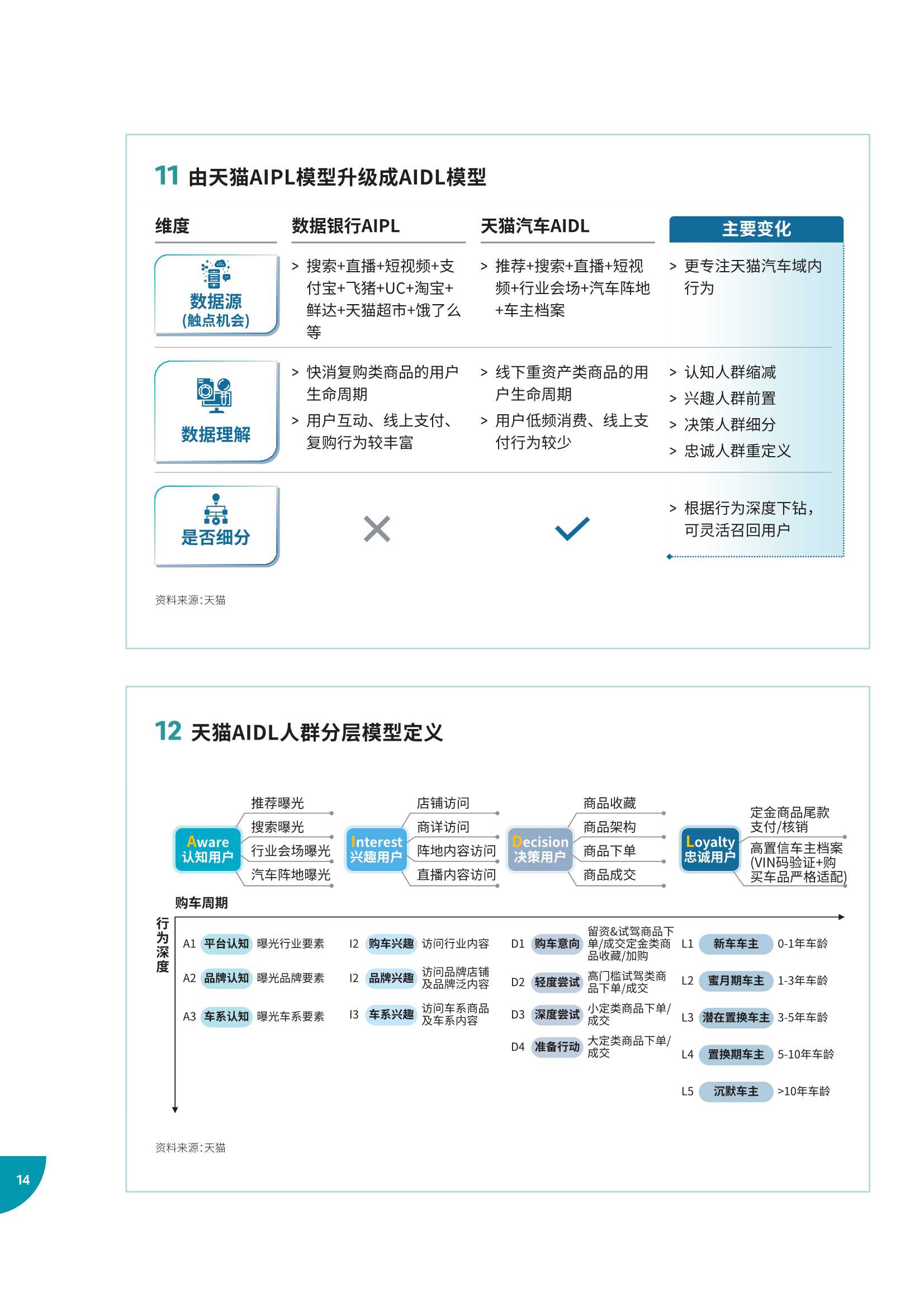This screenshot has width=924, height=1307.
Task: Click the text 定金商品尾款支付/核销
Action: click(790, 819)
